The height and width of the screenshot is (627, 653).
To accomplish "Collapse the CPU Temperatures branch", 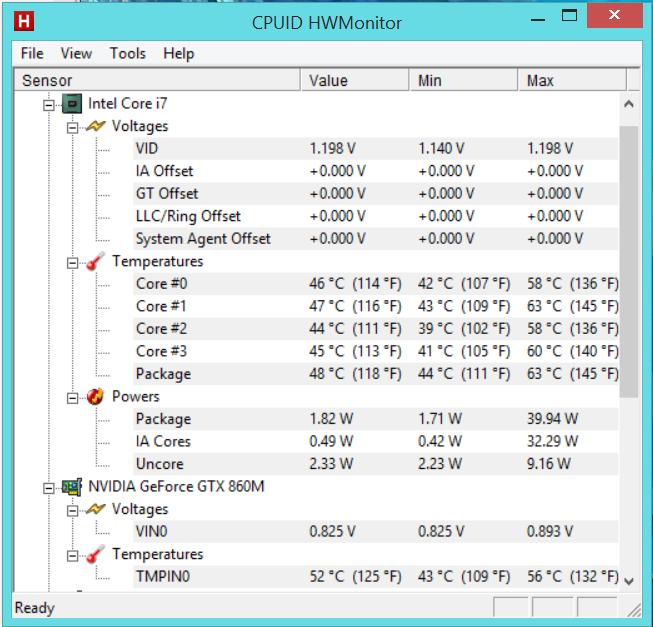I will (72, 263).
